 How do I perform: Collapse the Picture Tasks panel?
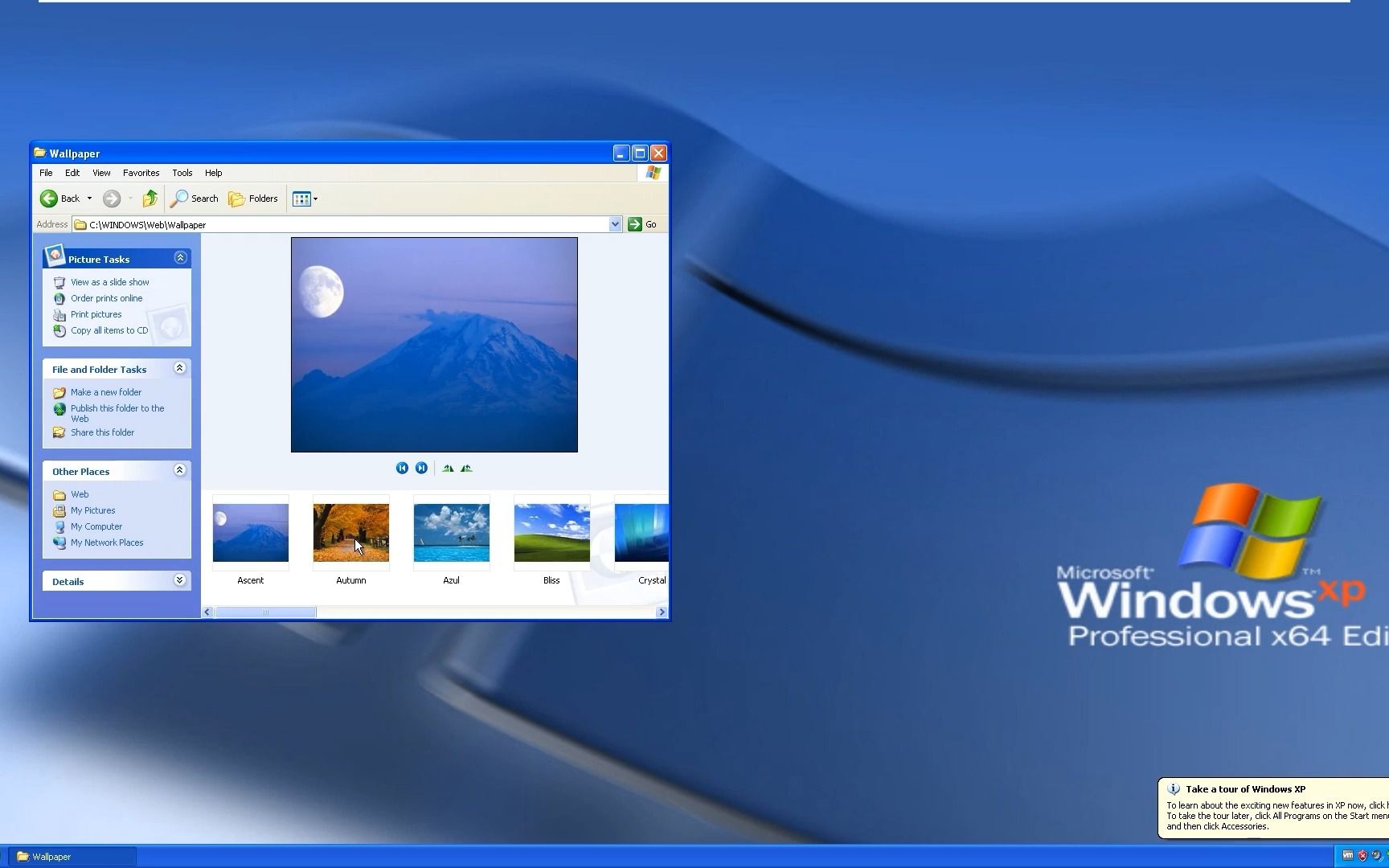point(180,258)
